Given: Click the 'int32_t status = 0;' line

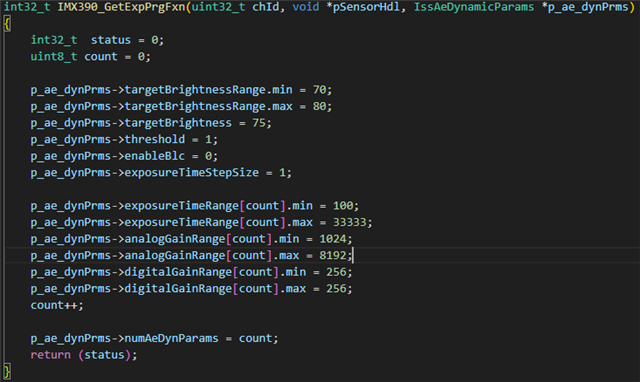Looking at the screenshot, I should (x=97, y=40).
